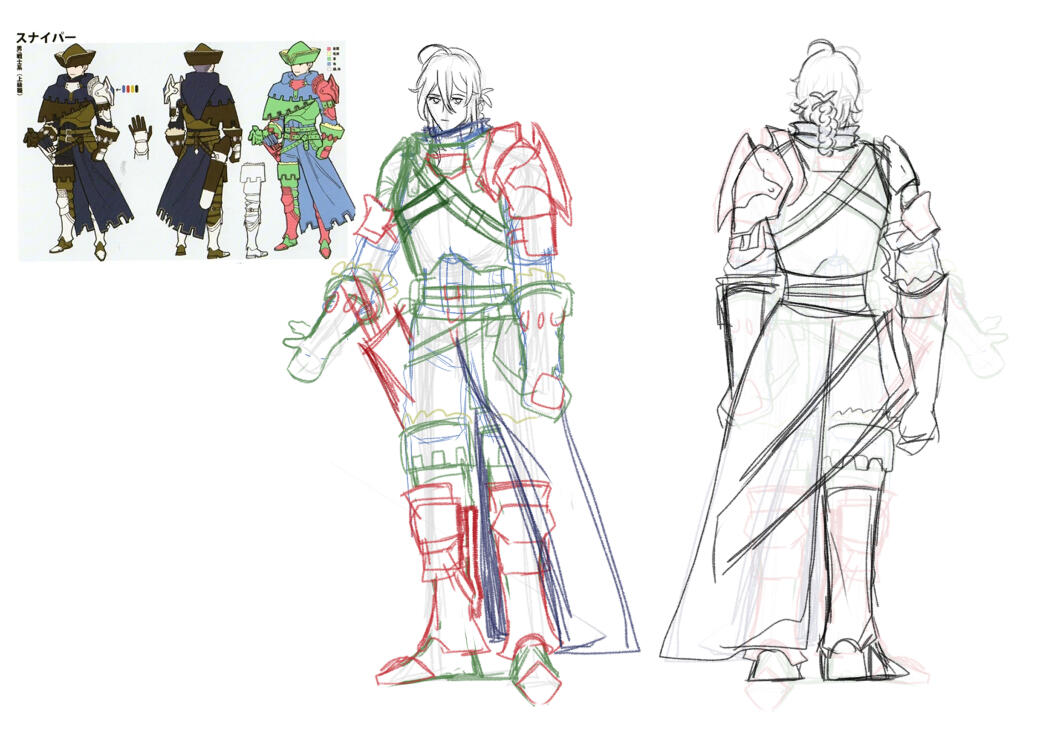
Task: Click the brown hat on front-view reference figure
Action: [x=73, y=55]
